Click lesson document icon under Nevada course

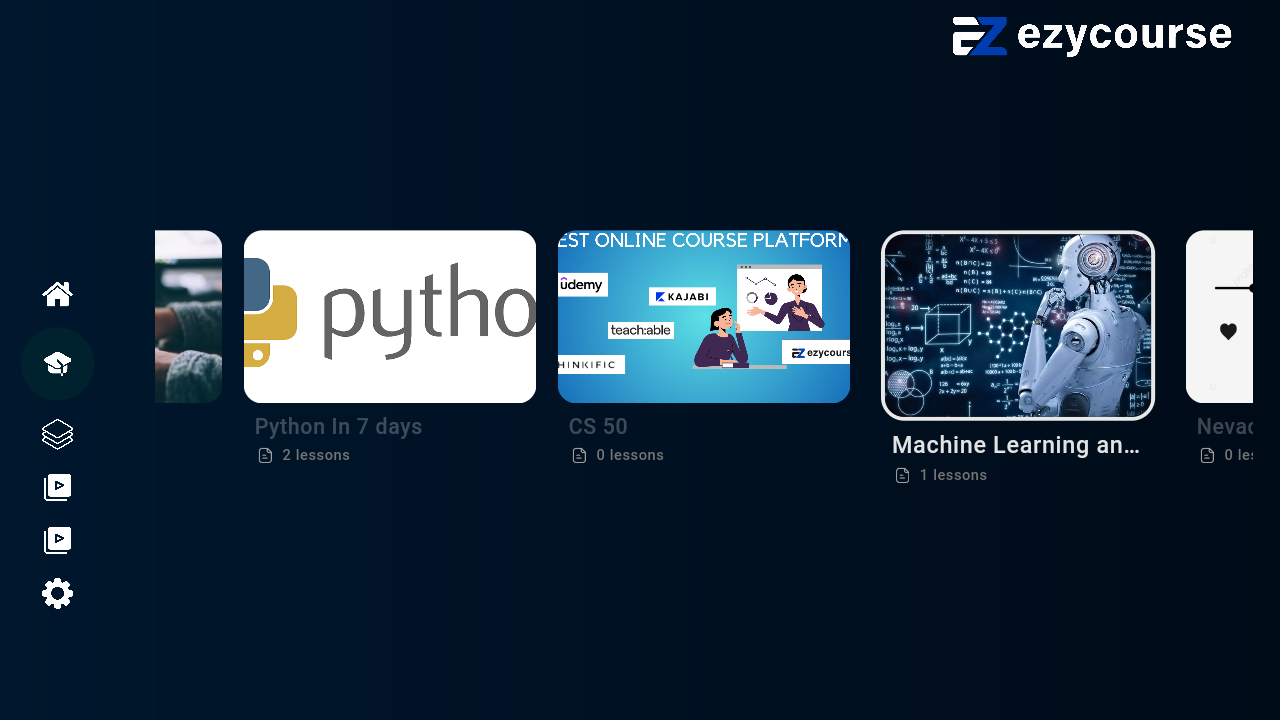(1207, 456)
